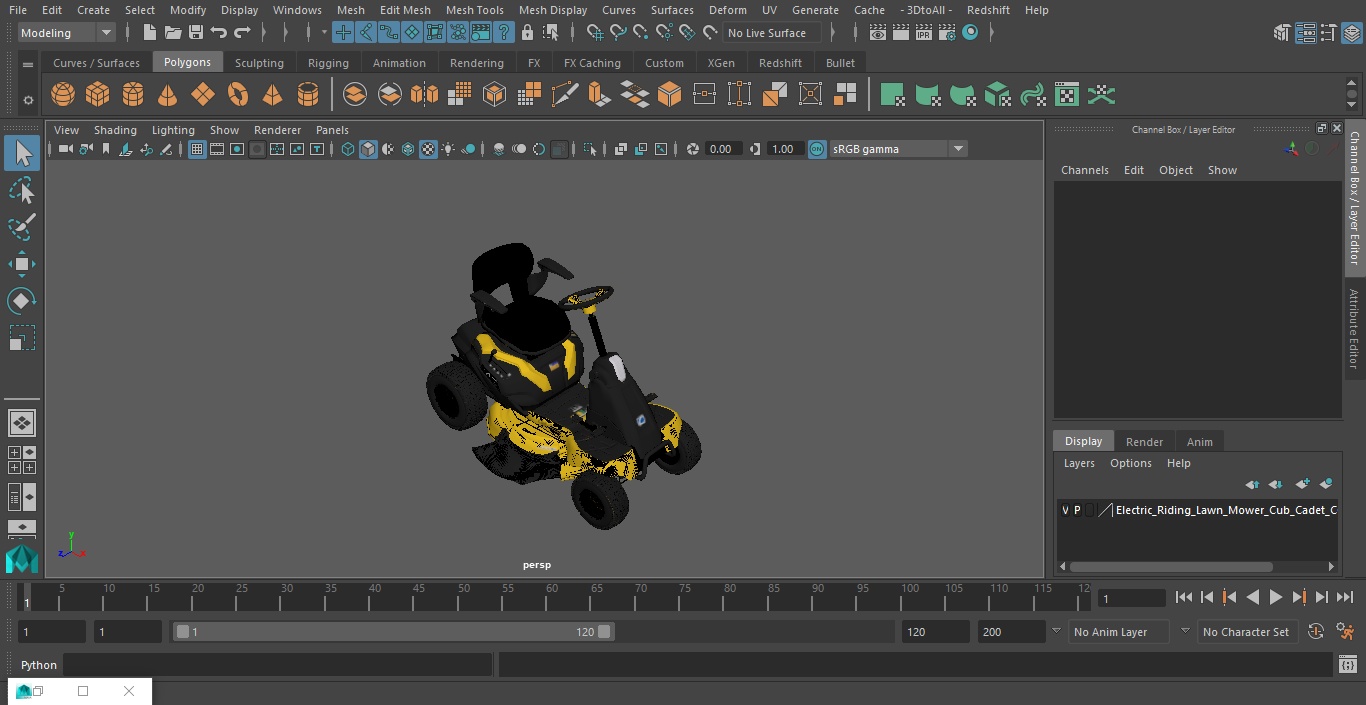
Task: Activate the Rotate tool in toolbox
Action: click(22, 301)
